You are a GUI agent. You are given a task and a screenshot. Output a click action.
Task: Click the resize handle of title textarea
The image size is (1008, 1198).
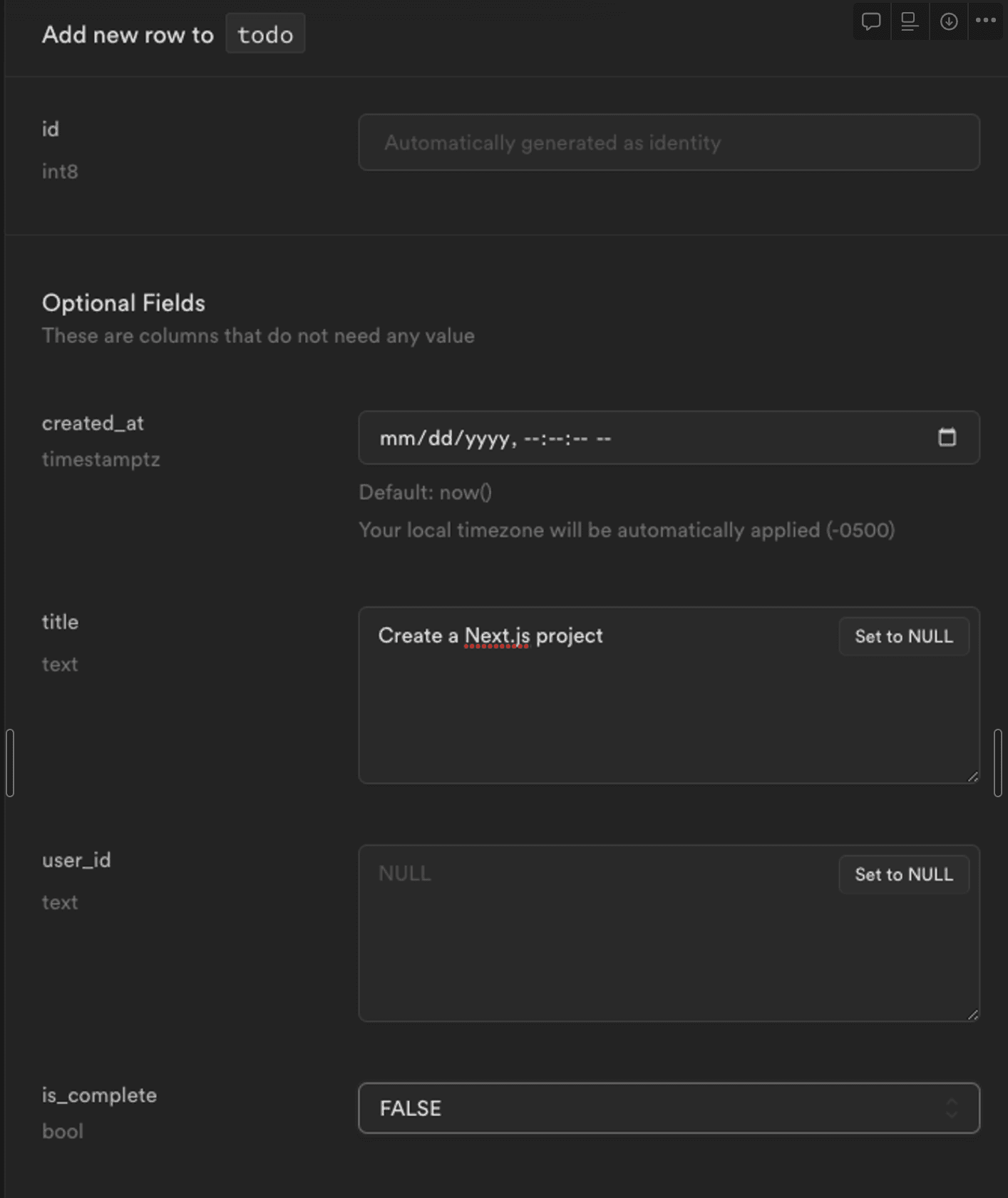(972, 777)
